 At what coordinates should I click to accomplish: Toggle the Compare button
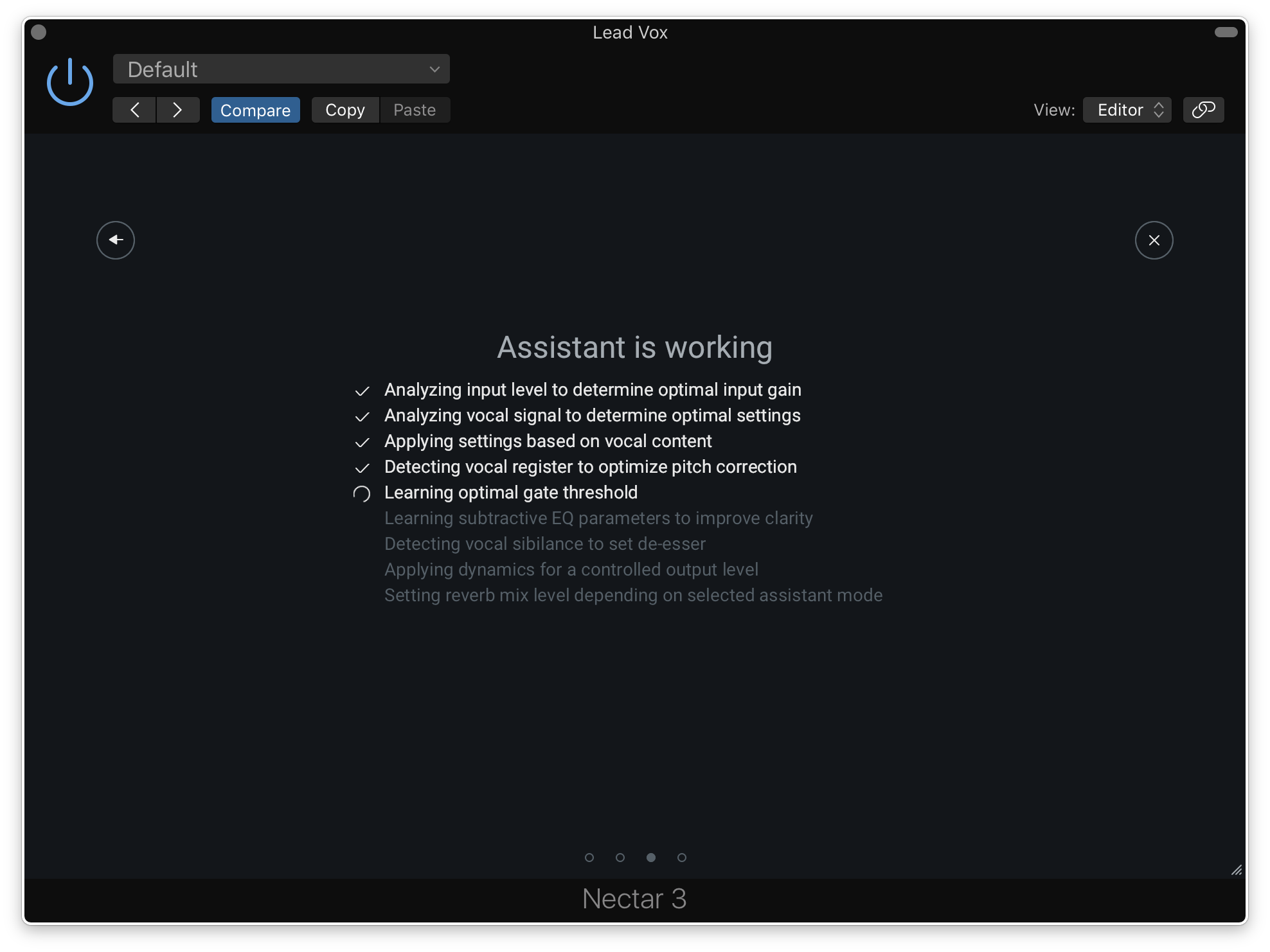click(255, 110)
